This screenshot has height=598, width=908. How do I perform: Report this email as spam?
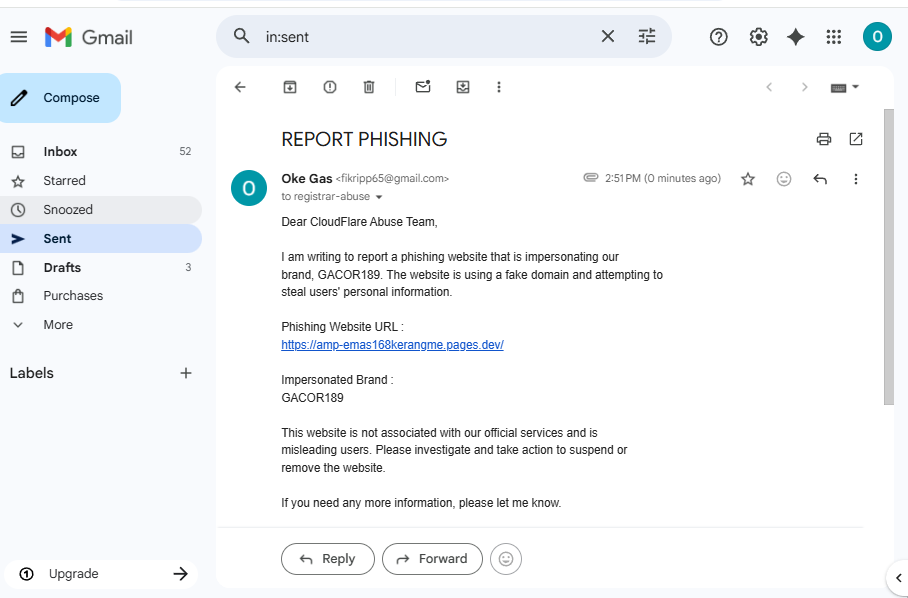(329, 87)
